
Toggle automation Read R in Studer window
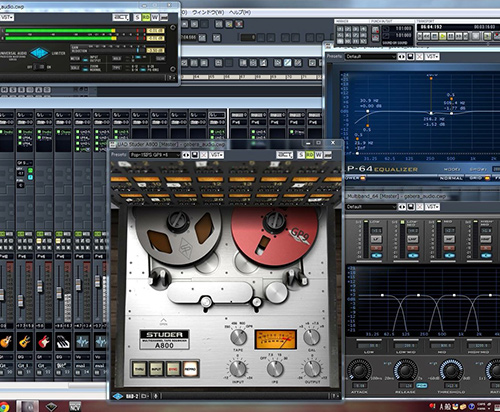pos(310,155)
